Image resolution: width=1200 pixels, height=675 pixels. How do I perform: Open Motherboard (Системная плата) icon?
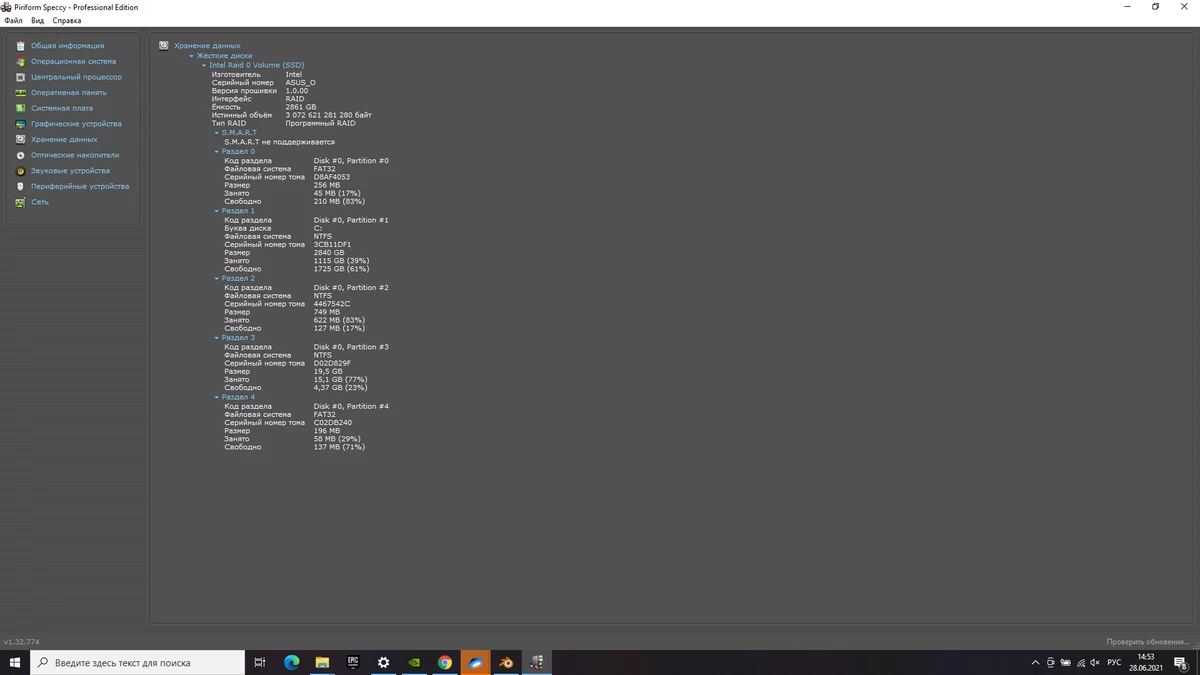click(x=20, y=108)
